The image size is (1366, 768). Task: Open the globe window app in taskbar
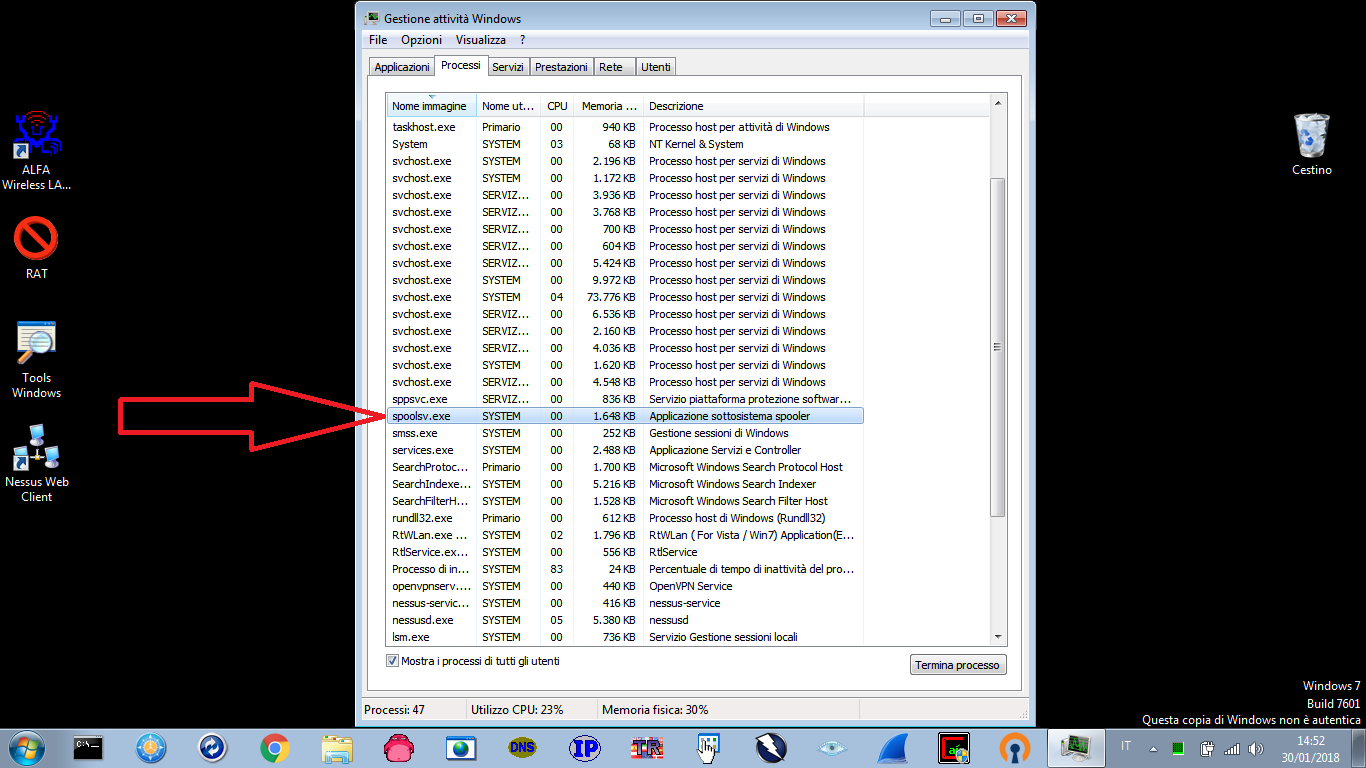point(461,747)
